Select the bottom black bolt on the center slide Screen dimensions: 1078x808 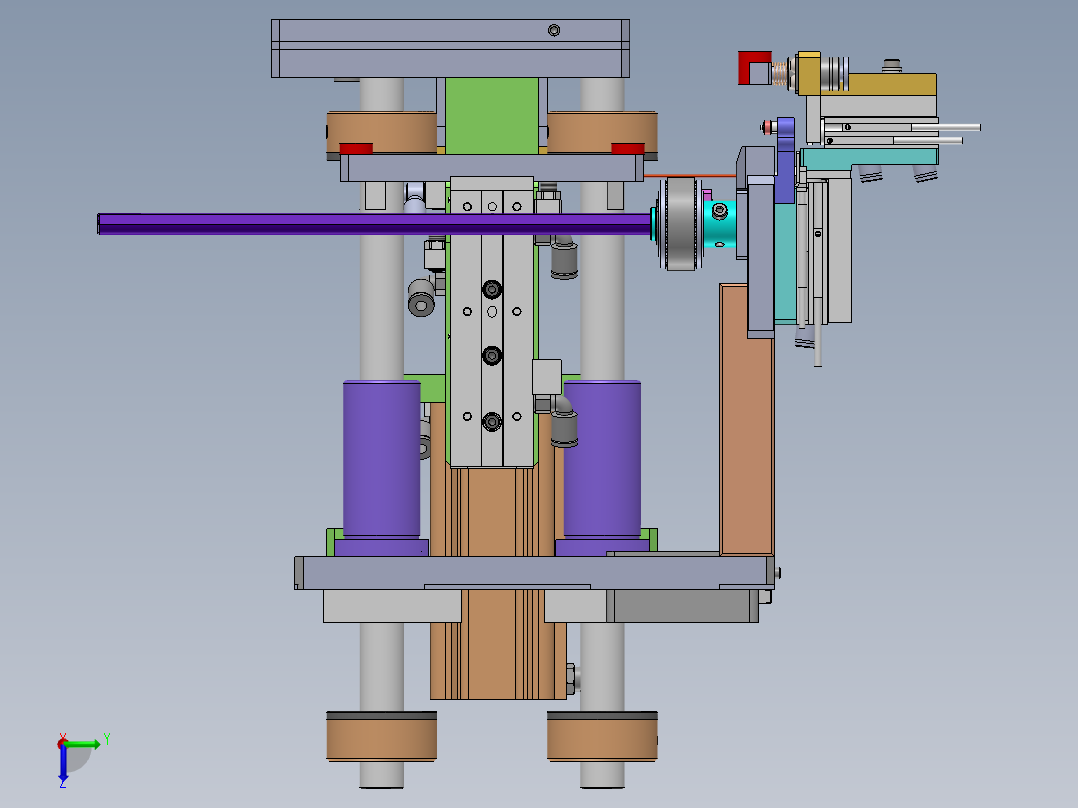(492, 422)
